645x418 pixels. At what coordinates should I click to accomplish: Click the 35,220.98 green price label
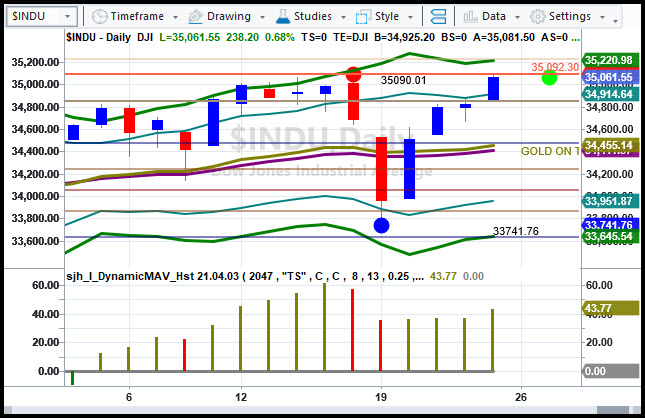(610, 60)
